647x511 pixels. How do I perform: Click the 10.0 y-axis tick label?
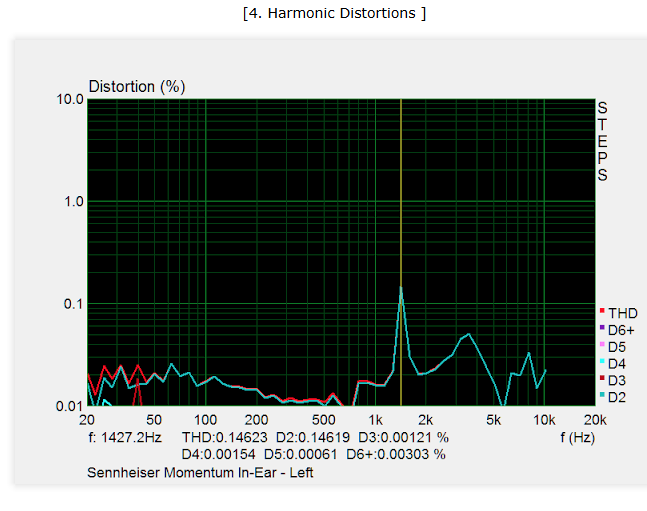(70, 99)
